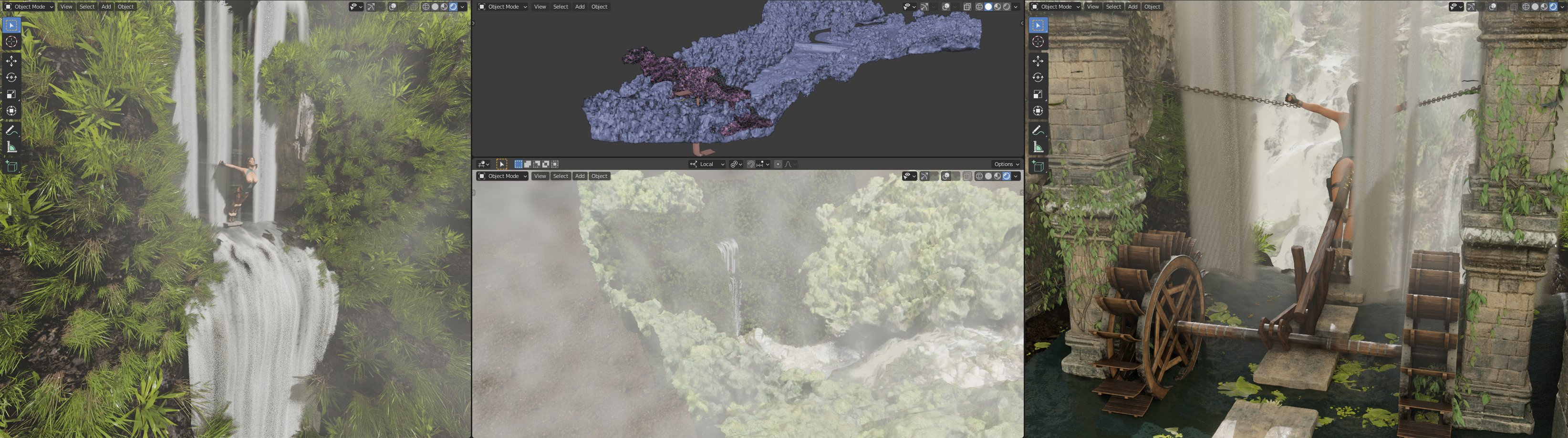The image size is (1568, 438).
Task: Choose the Move tool in right viewport
Action: tap(1038, 61)
